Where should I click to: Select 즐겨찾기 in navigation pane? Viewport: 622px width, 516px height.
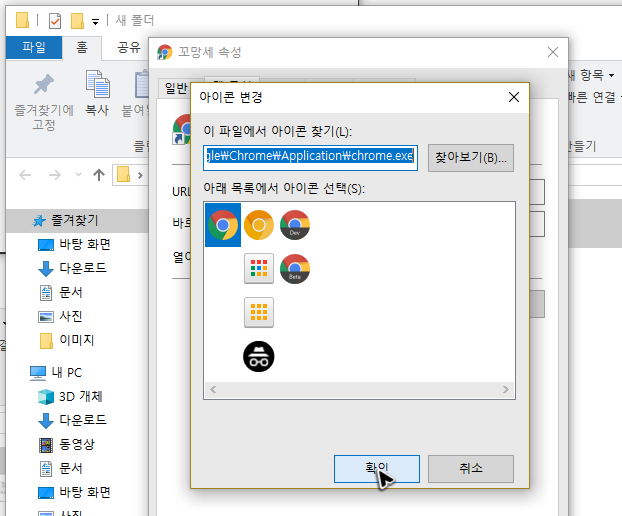point(75,220)
